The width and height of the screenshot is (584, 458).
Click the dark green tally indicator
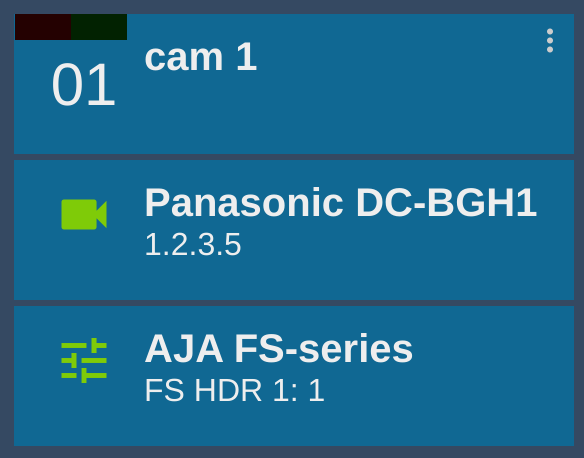(x=99, y=27)
